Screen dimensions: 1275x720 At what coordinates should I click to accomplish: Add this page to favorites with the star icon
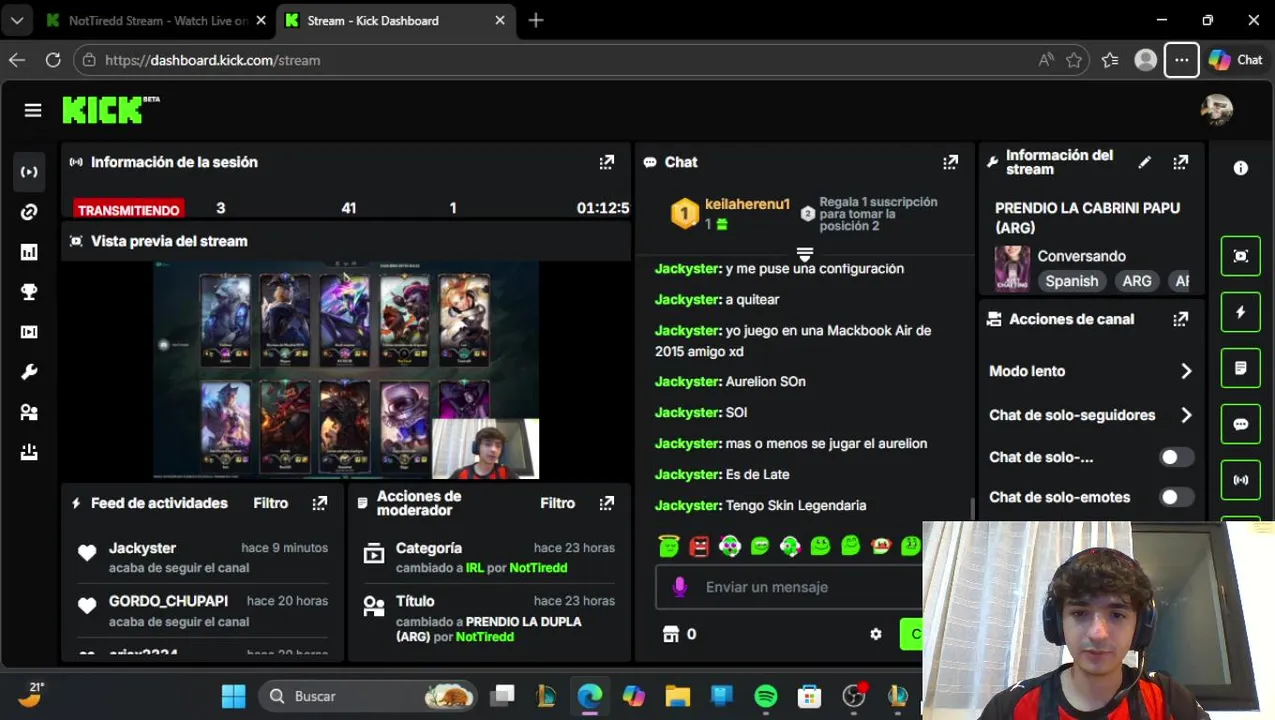[1074, 60]
